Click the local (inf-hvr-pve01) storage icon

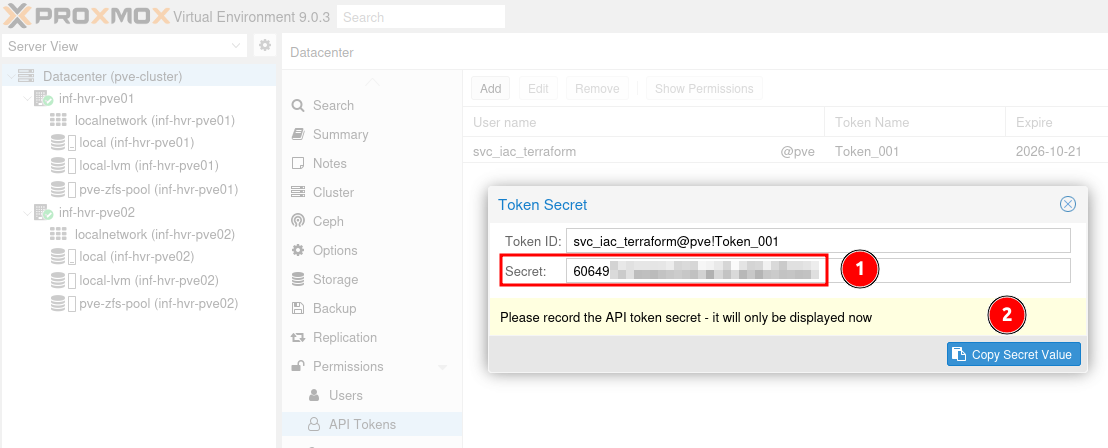click(63, 143)
